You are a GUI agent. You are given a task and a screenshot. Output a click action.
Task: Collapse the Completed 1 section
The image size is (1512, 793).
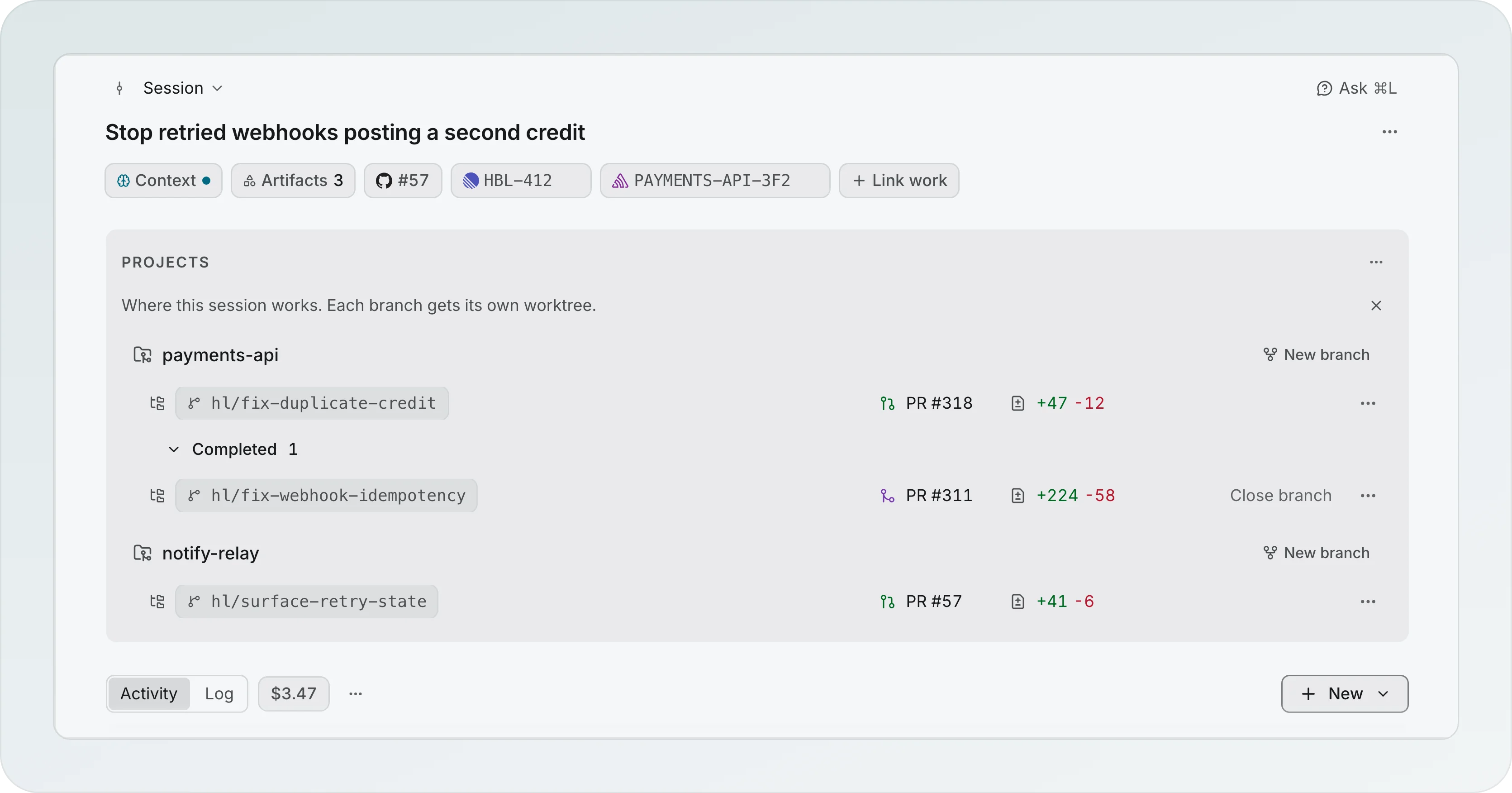tap(233, 449)
